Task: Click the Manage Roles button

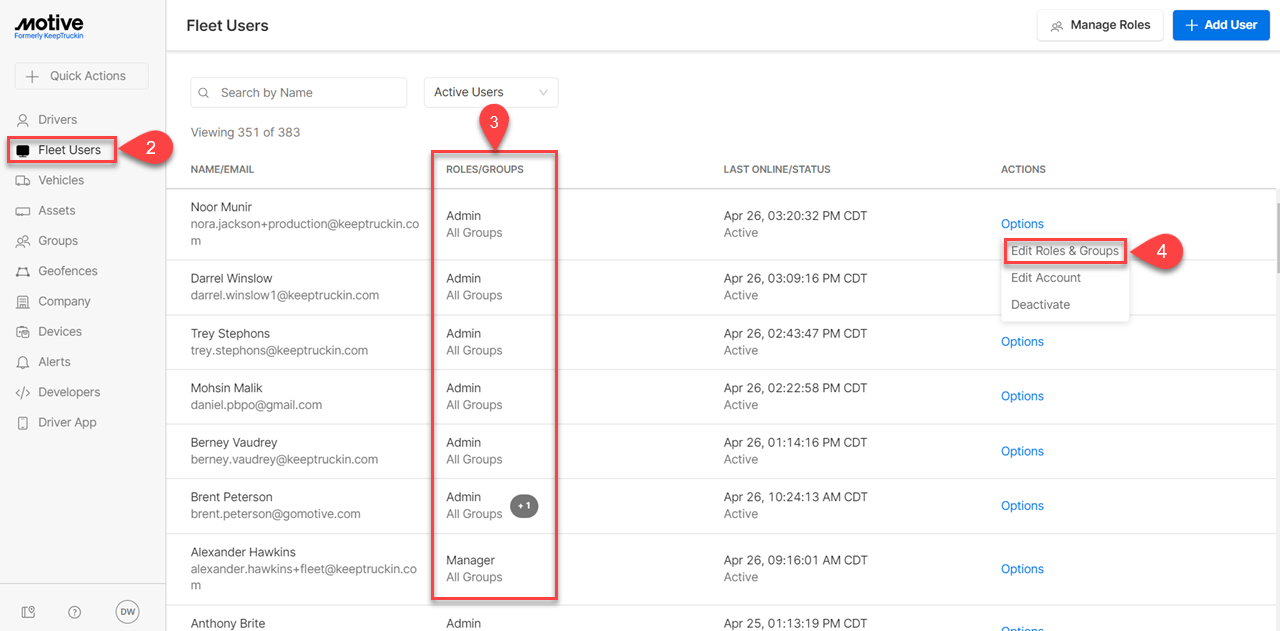Action: [x=1100, y=25]
